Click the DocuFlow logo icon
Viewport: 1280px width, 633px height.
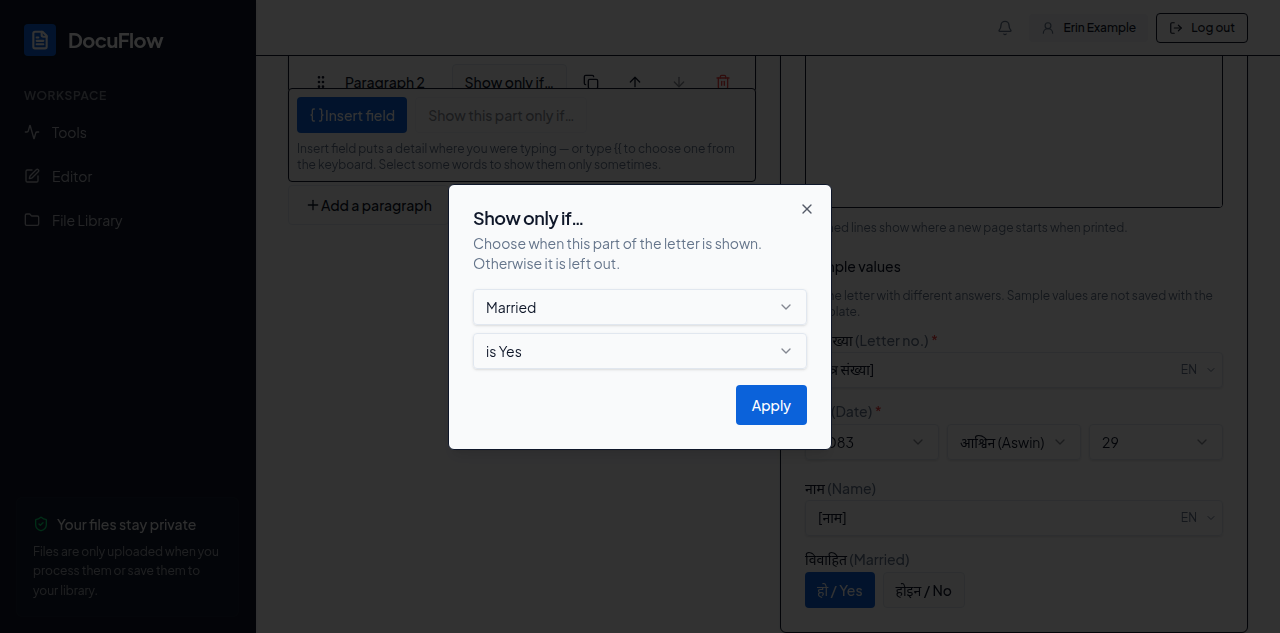click(40, 40)
